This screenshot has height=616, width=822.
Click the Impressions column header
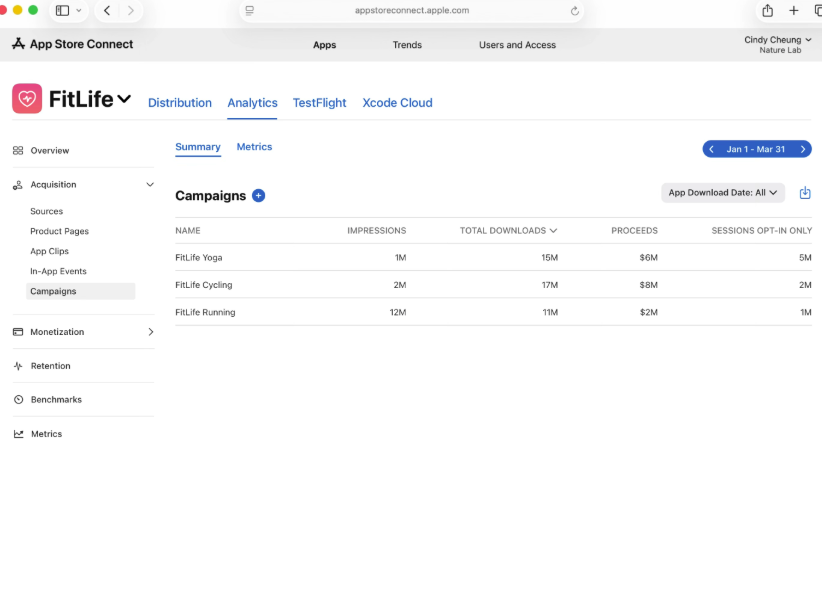[376, 231]
